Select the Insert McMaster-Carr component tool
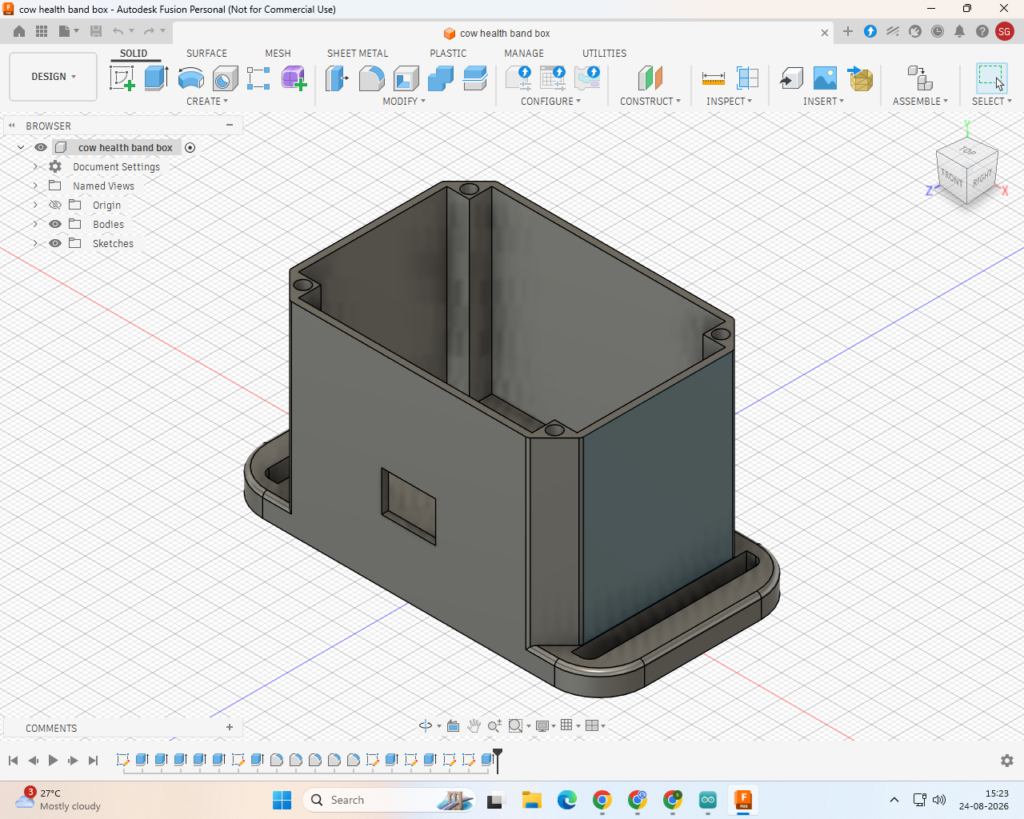 click(x=860, y=78)
